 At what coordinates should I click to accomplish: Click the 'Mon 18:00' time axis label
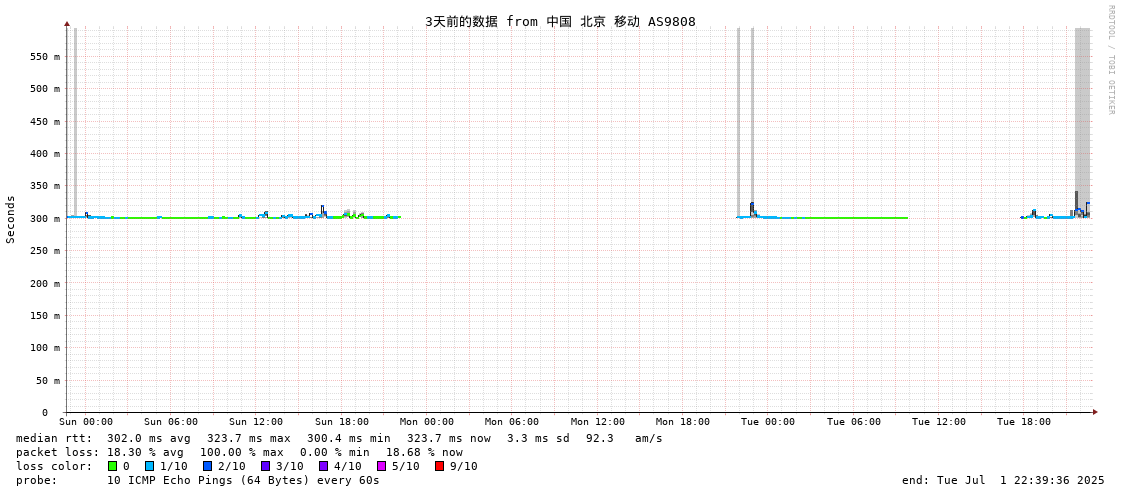(x=683, y=422)
